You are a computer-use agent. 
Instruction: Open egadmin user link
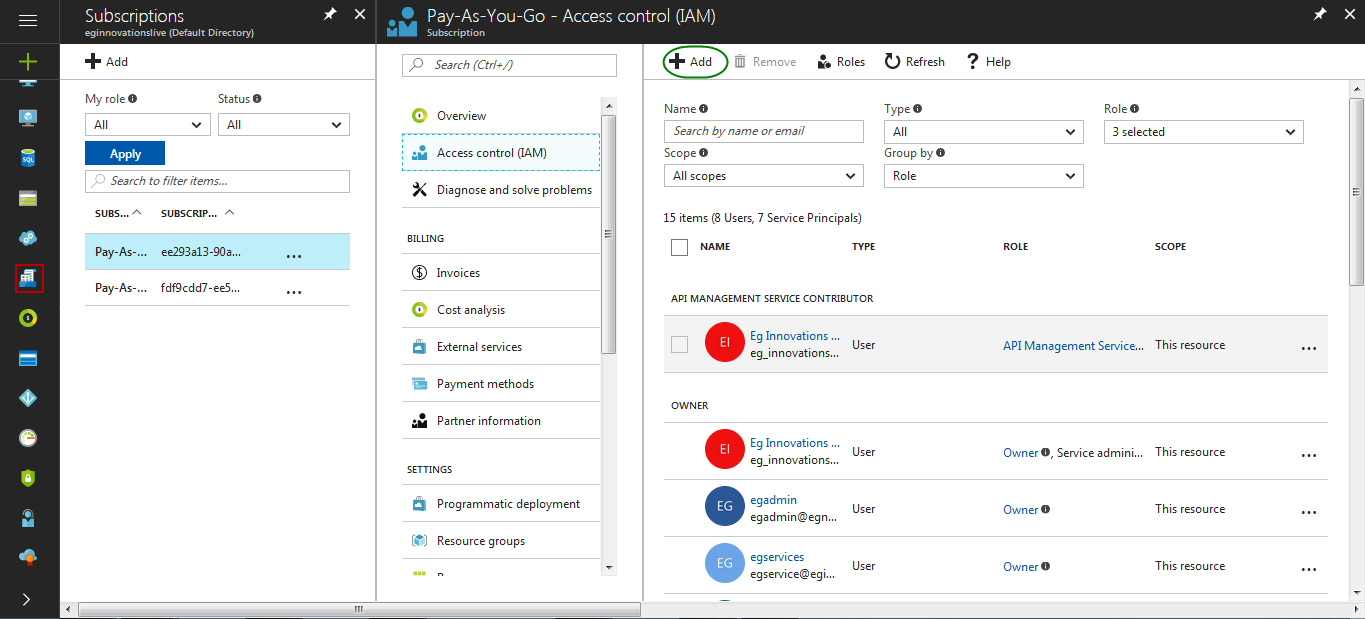pyautogui.click(x=773, y=500)
